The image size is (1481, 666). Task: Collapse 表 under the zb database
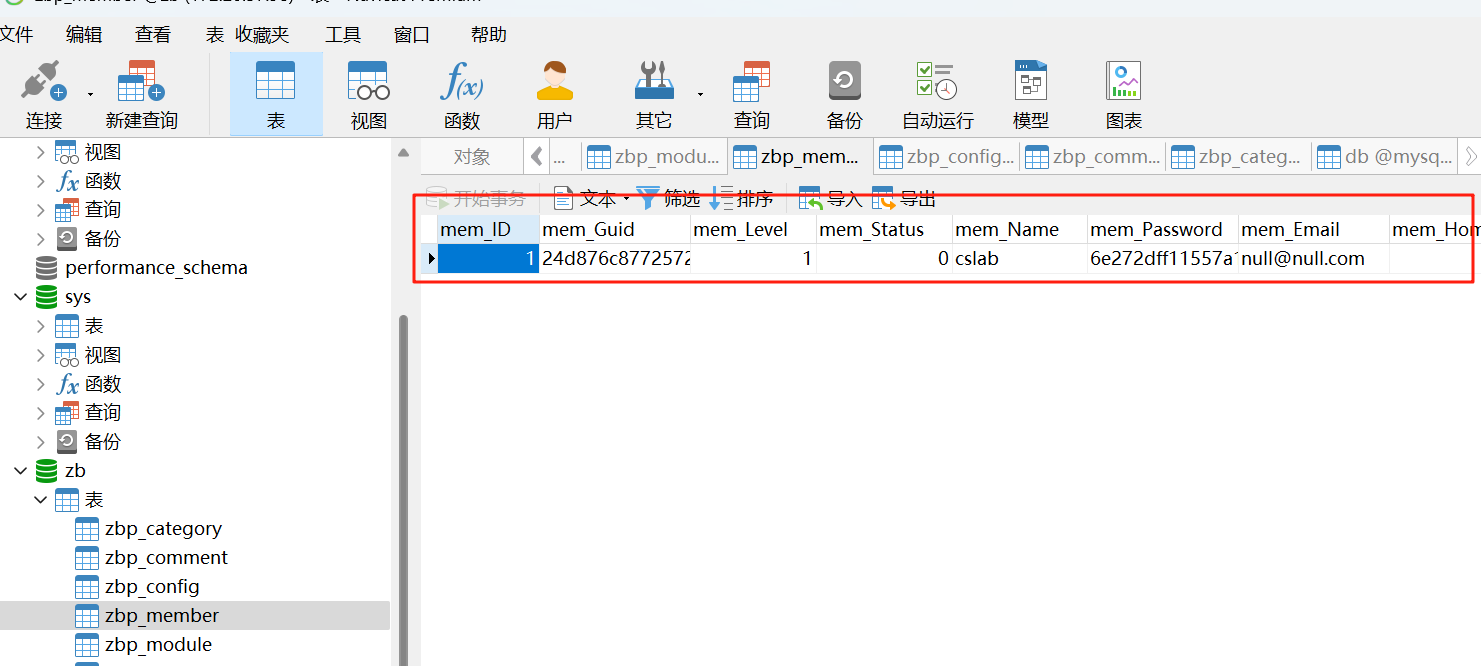[40, 500]
